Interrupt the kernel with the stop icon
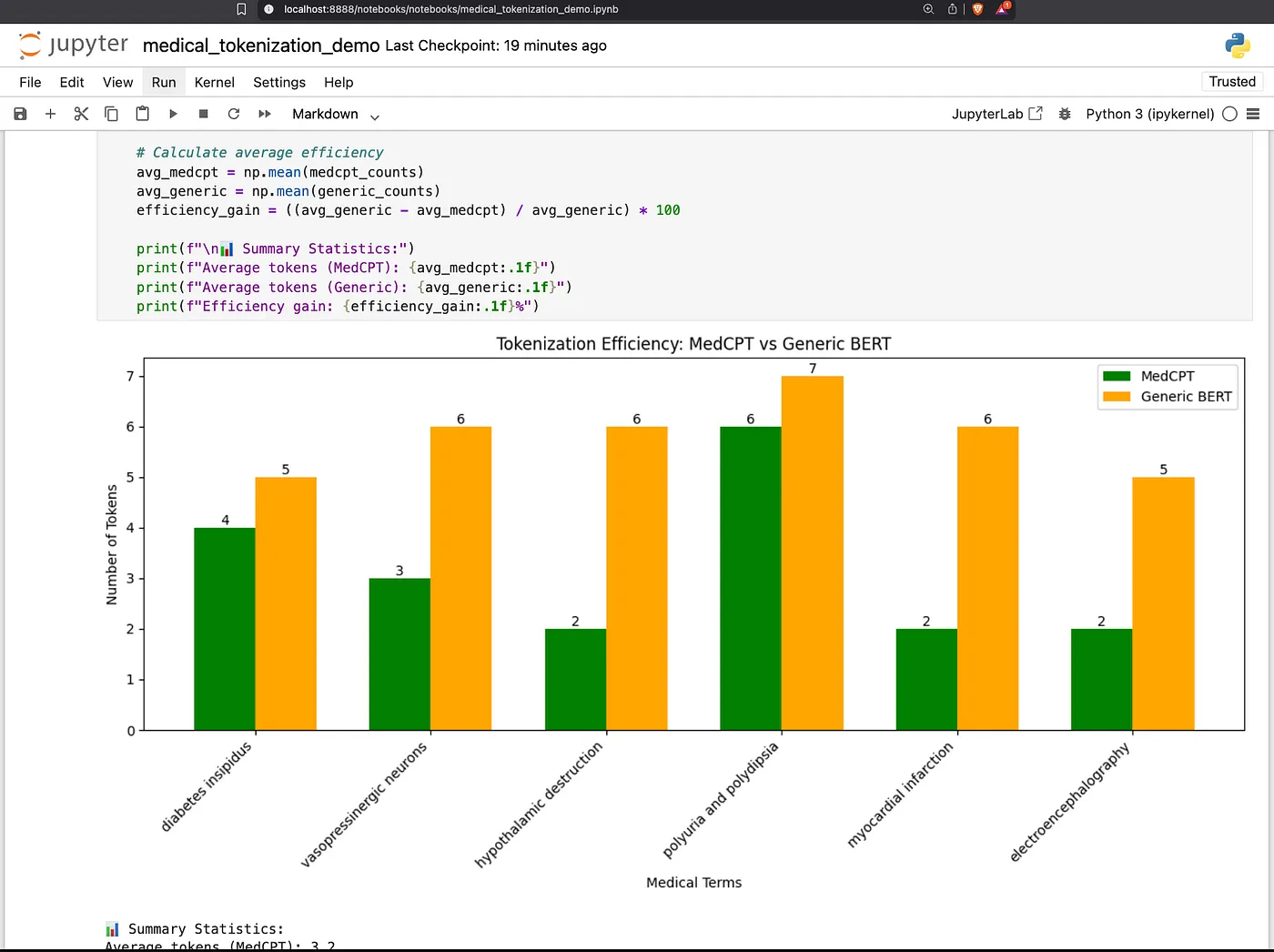 point(204,114)
